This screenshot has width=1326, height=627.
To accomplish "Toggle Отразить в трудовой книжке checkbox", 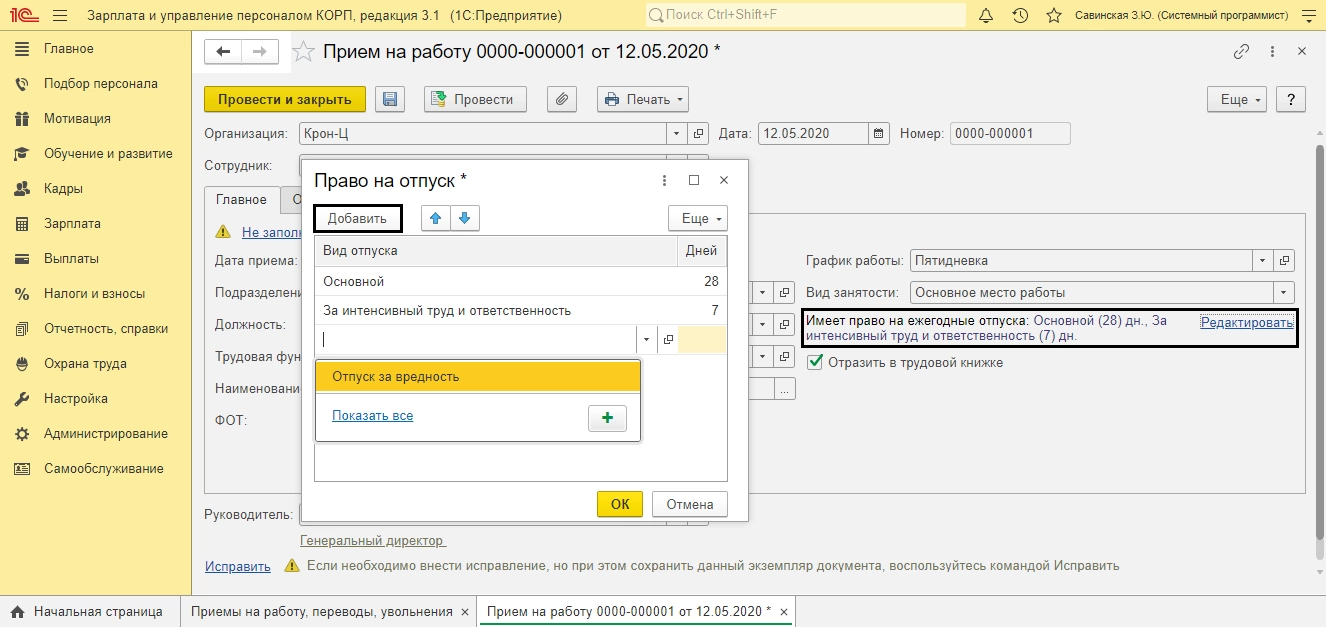I will (815, 362).
